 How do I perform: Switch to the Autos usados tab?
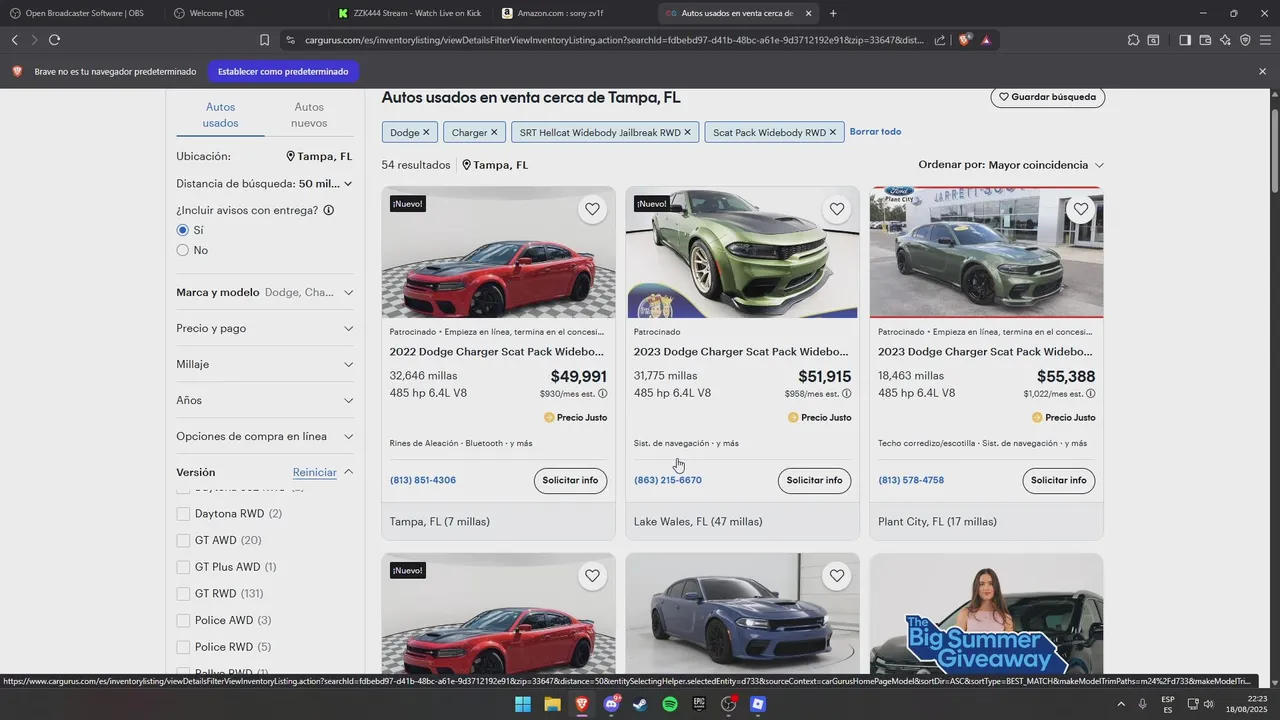(x=220, y=115)
